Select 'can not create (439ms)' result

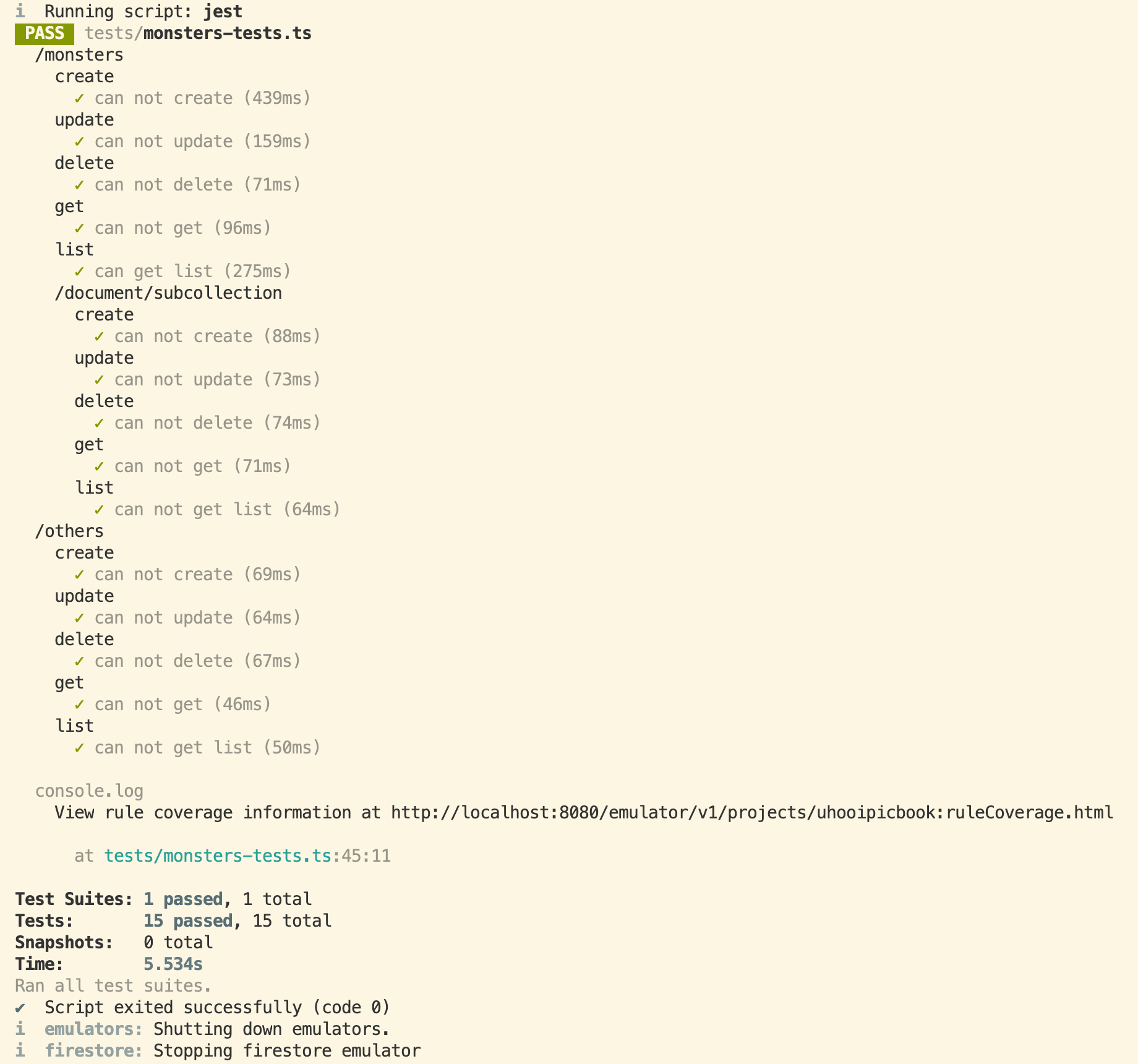pos(203,98)
